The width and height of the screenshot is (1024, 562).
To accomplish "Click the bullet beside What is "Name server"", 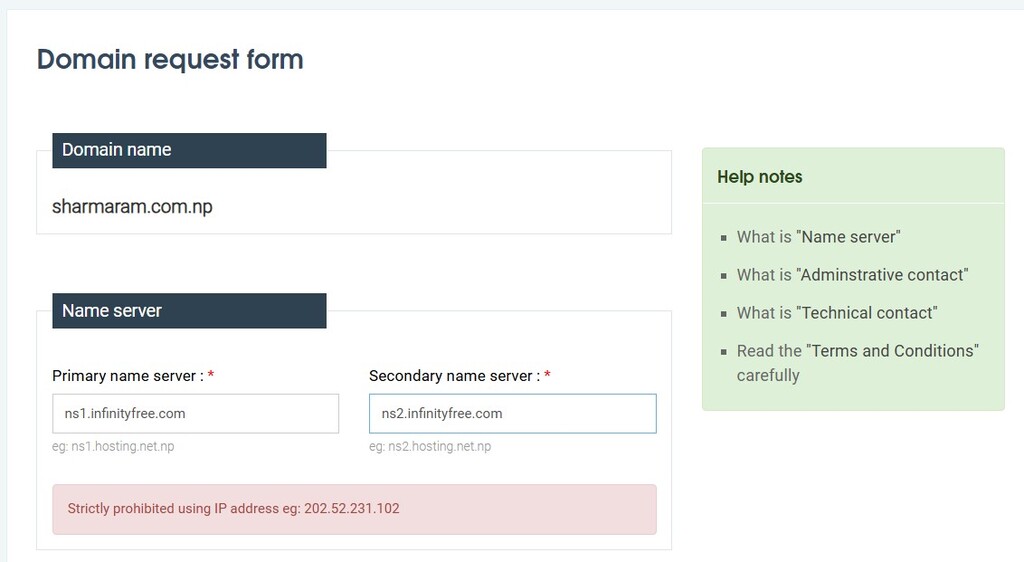I will point(723,238).
